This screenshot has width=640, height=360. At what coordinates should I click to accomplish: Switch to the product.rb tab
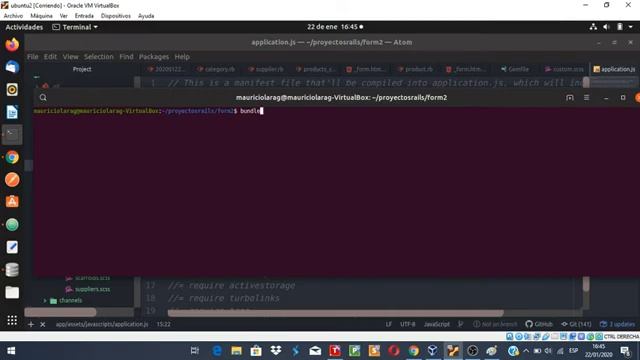pos(416,69)
